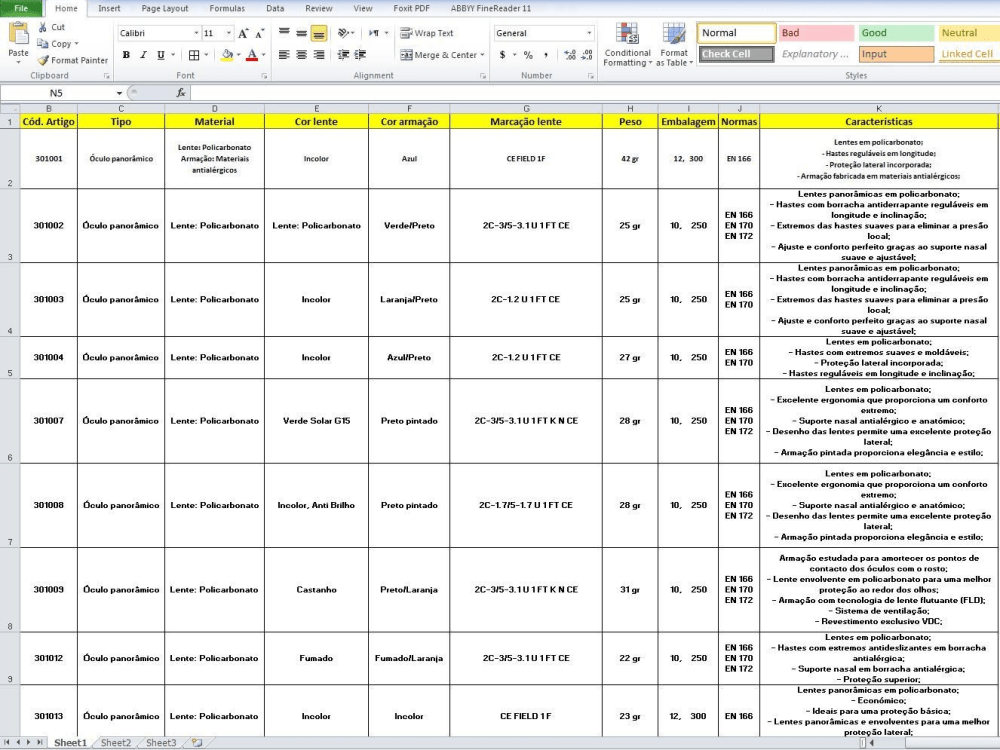Screen dimensions: 1000x750
Task: Click the Name Box showing N5
Action: tap(56, 93)
